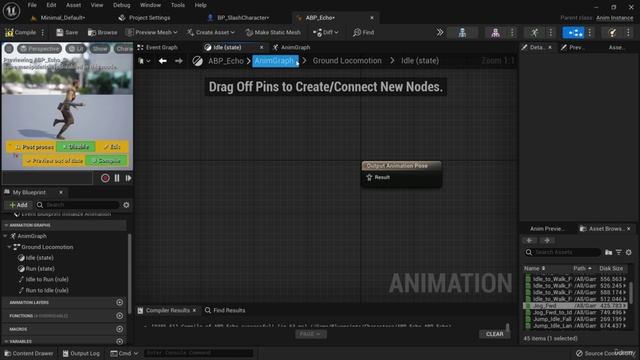Step preview forward one frame

click(x=128, y=178)
